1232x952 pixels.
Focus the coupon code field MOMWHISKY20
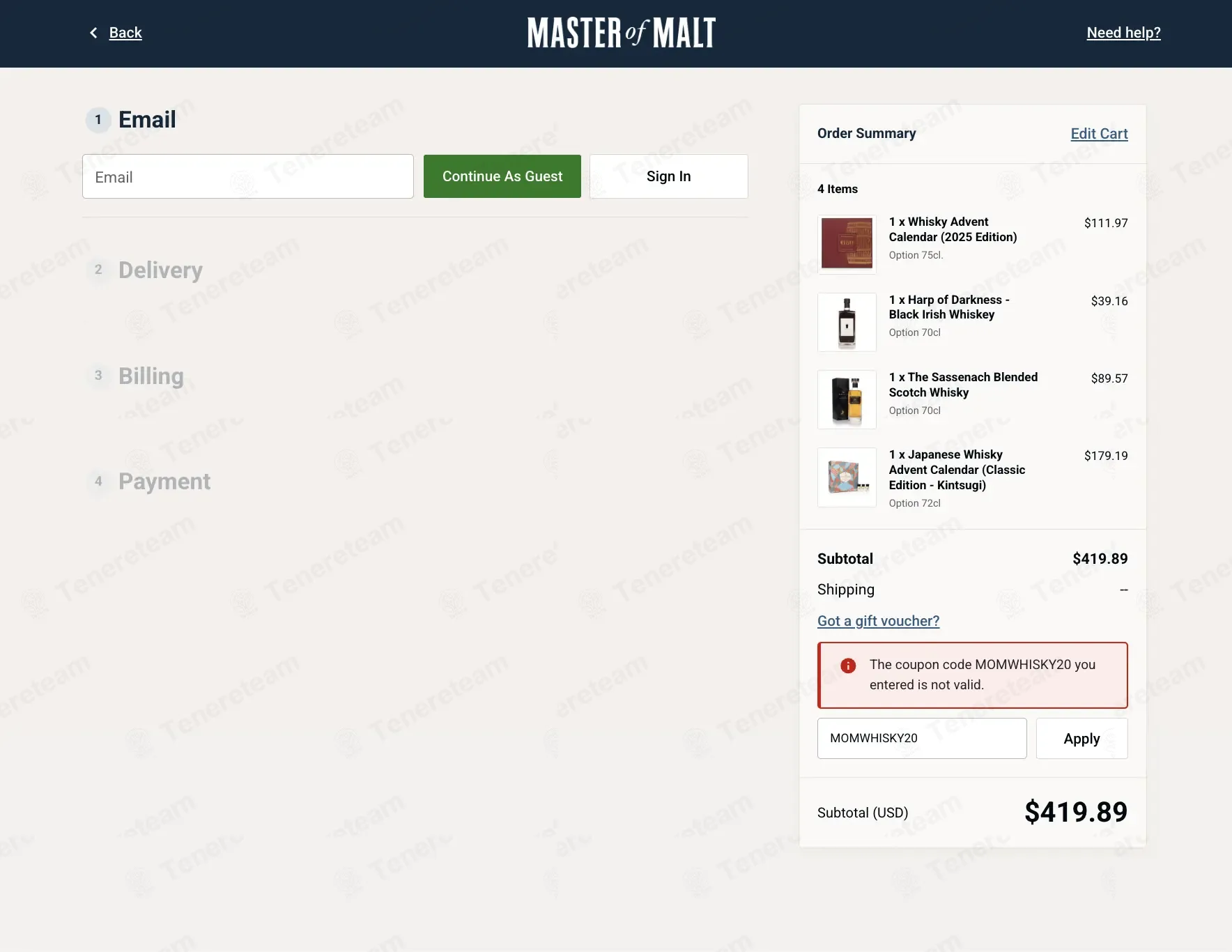(922, 738)
